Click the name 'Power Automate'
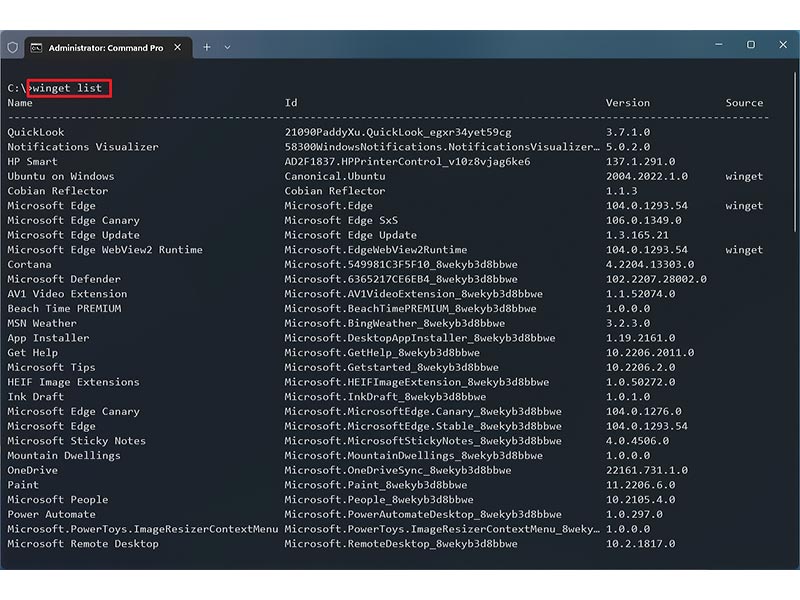800x600 pixels. point(52,514)
